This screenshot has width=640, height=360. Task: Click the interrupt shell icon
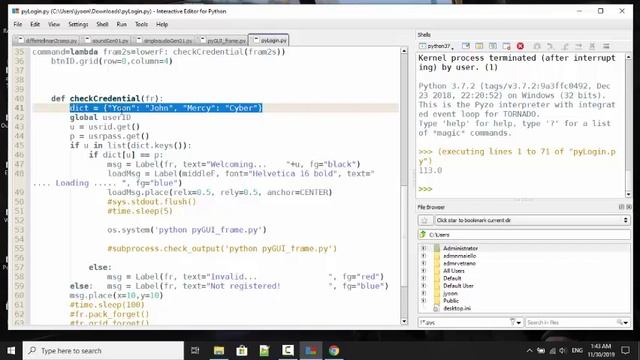[479, 46]
